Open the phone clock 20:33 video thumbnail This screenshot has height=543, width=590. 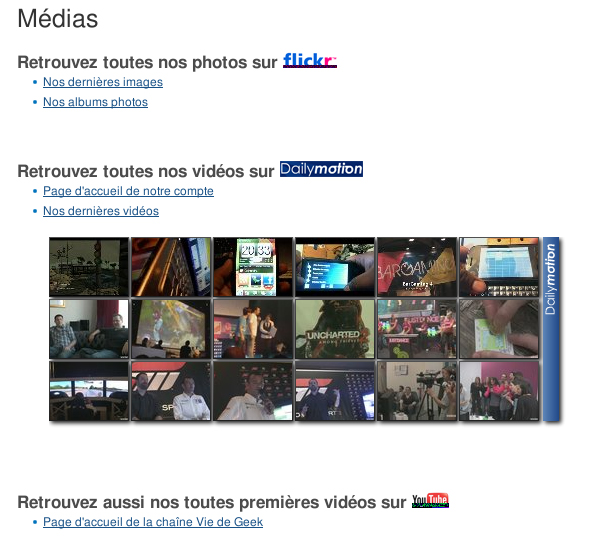point(253,267)
